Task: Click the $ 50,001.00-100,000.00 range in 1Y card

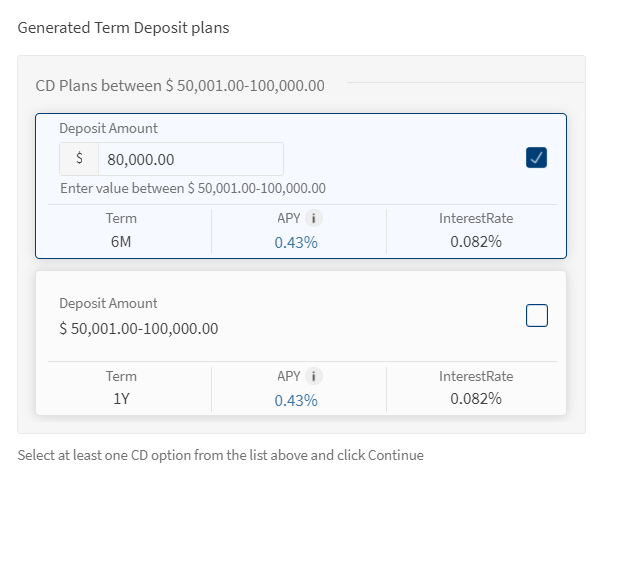Action: [x=138, y=329]
